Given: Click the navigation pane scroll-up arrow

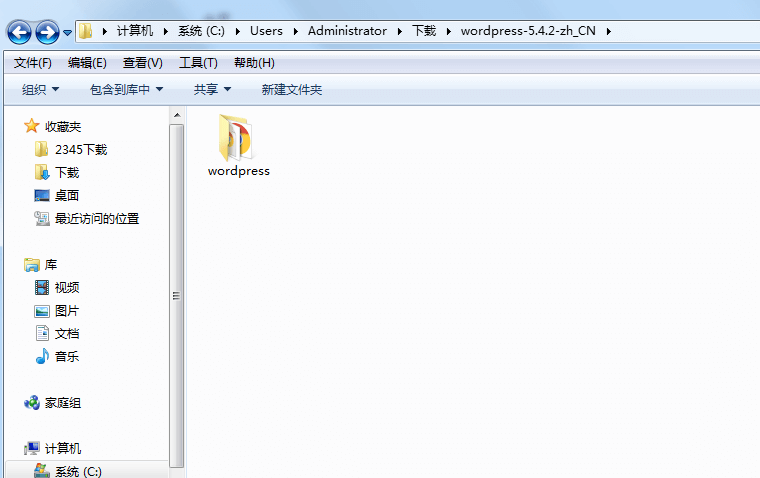Looking at the screenshot, I should pos(177,115).
